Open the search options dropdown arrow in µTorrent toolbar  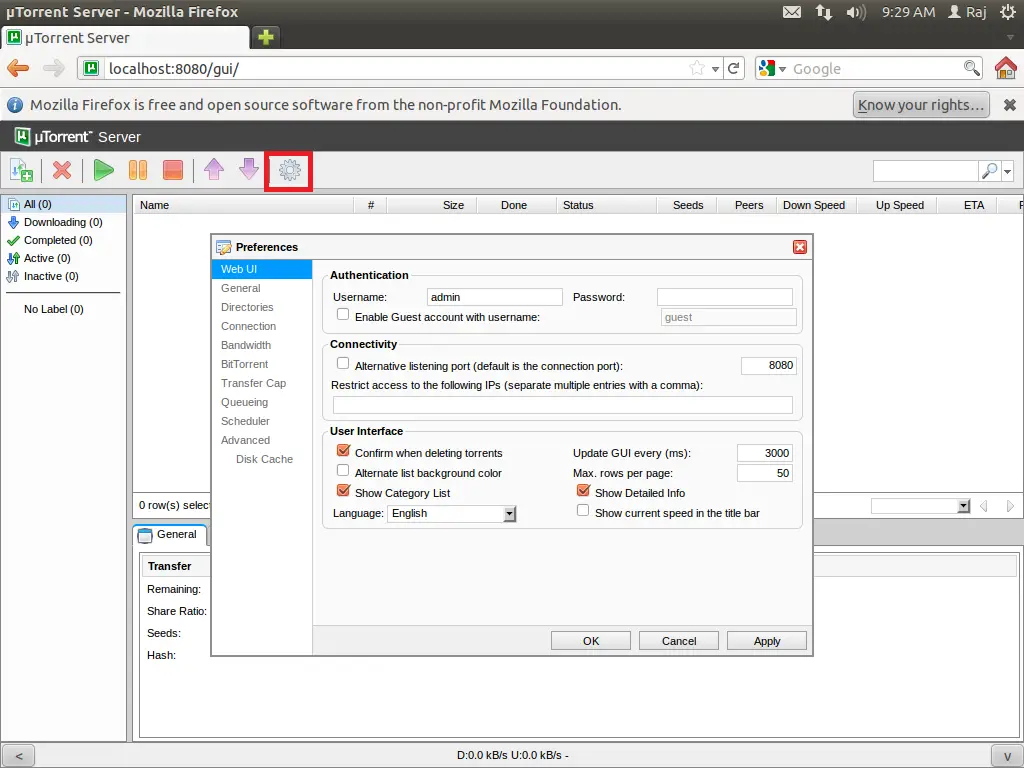(1007, 172)
